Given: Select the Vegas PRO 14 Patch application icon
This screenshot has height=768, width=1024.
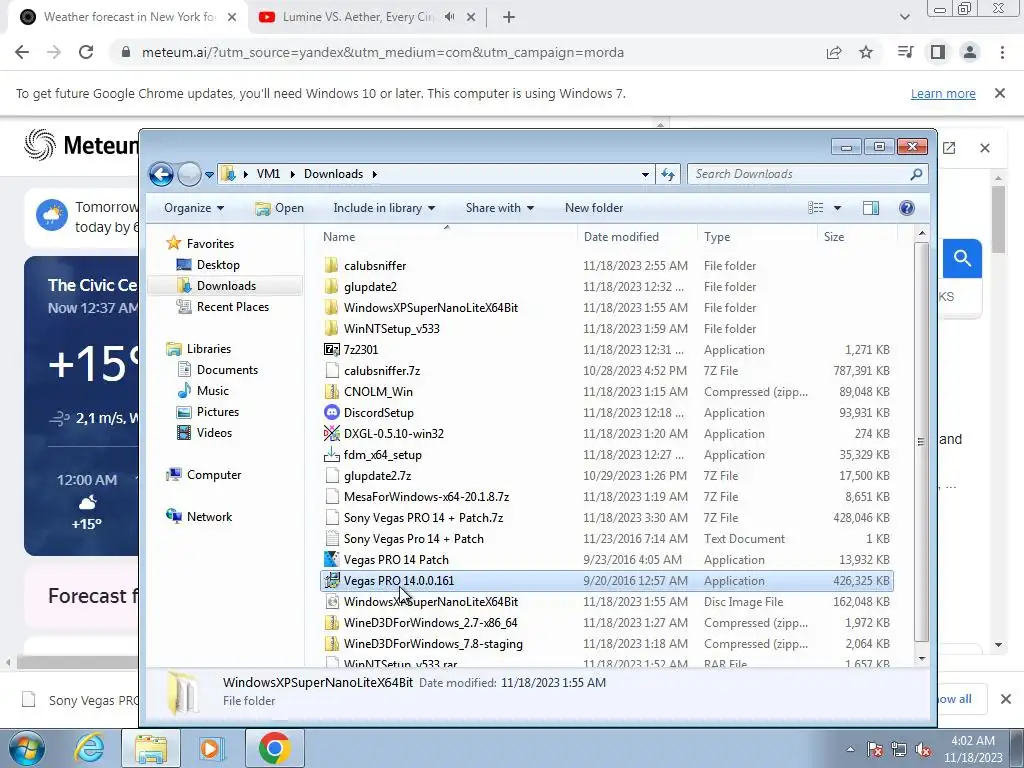Looking at the screenshot, I should (x=332, y=560).
